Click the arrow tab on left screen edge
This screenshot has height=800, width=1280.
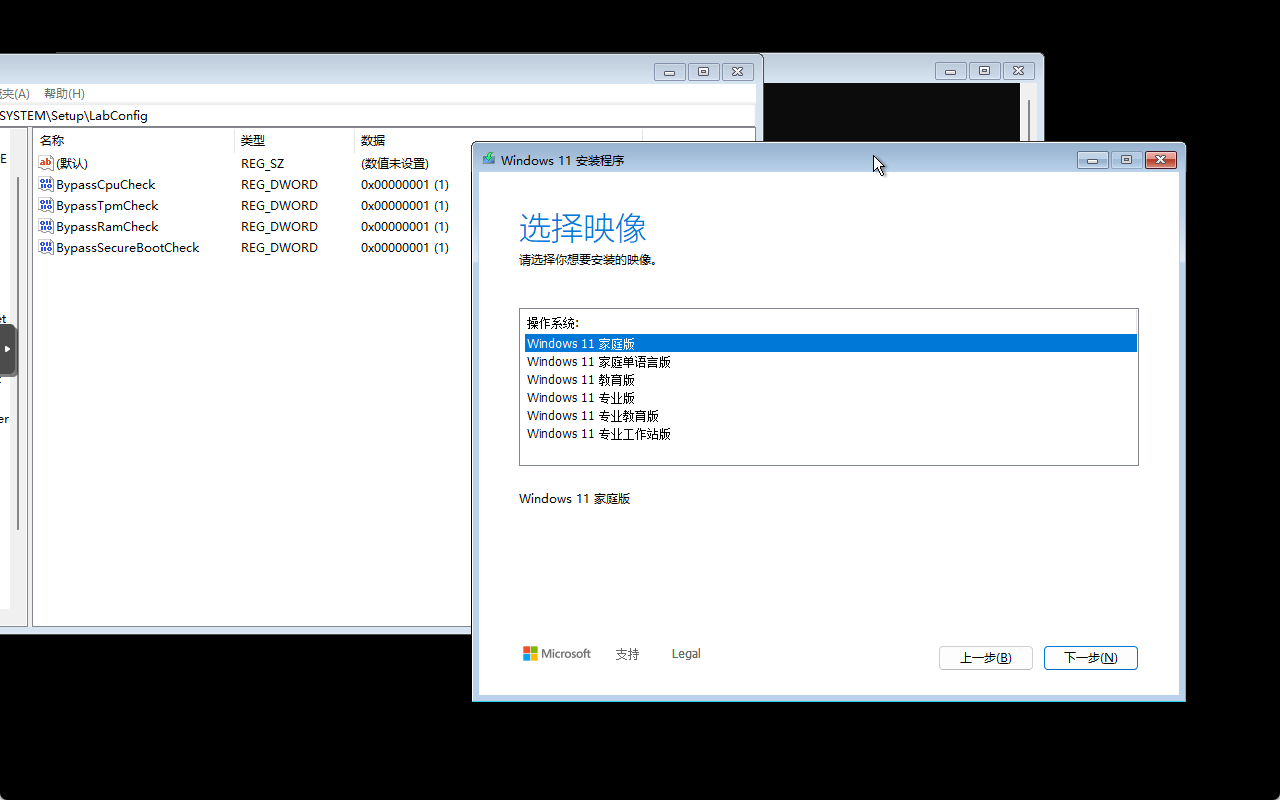[7, 349]
